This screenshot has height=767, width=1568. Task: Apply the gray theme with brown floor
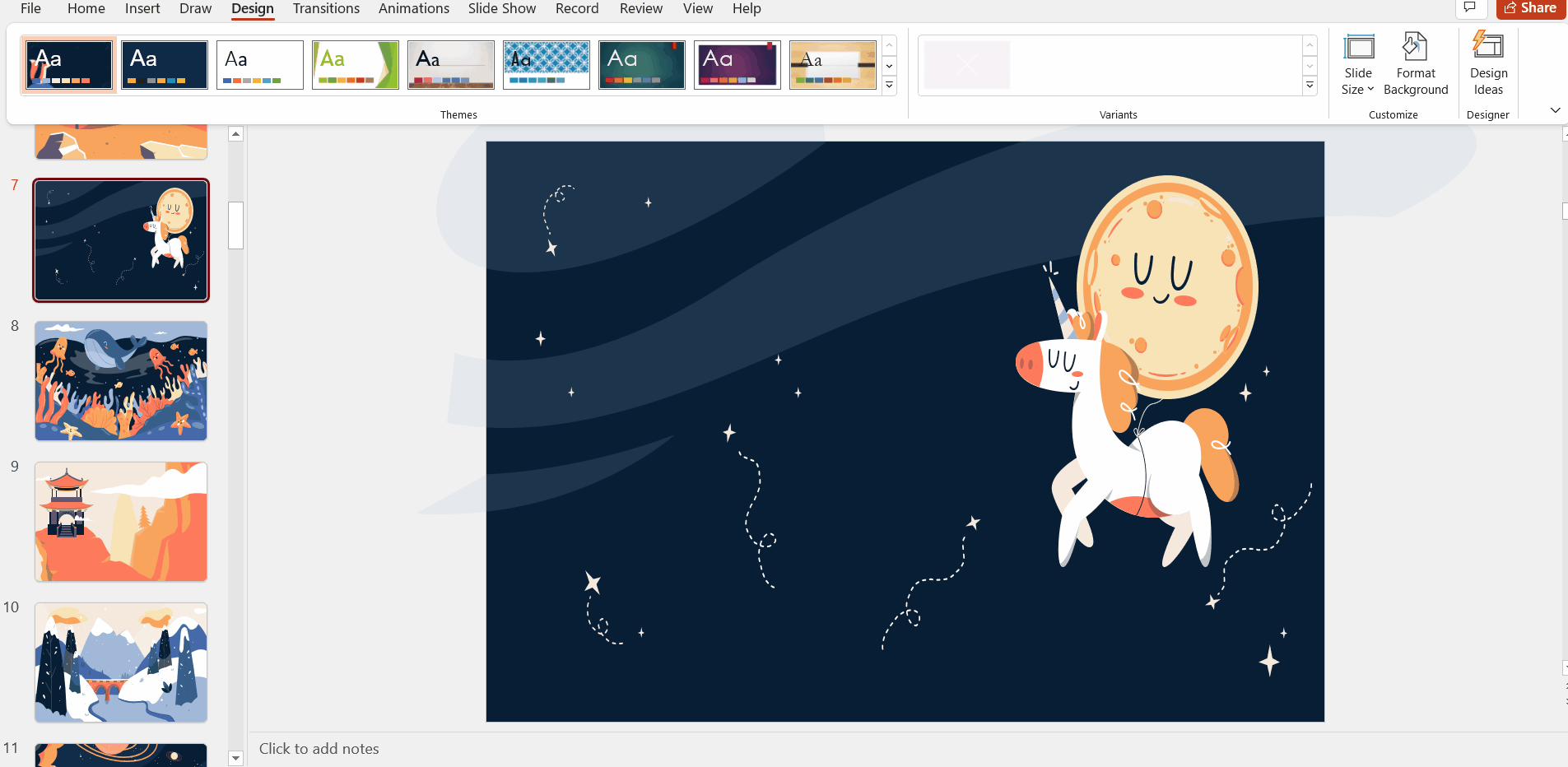coord(451,65)
